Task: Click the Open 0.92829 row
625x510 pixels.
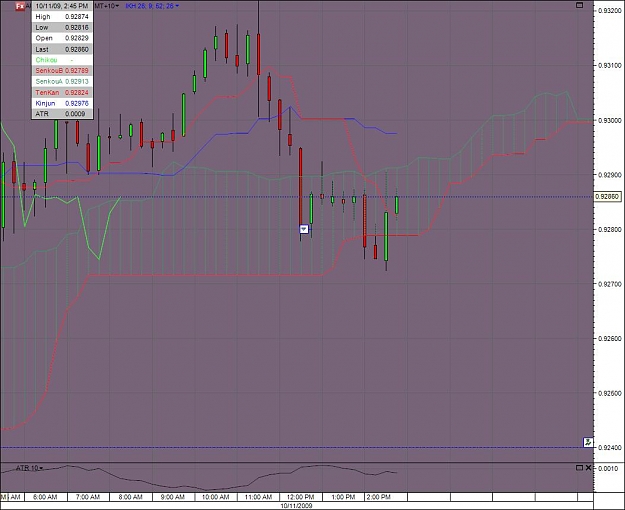Action: pyautogui.click(x=62, y=38)
